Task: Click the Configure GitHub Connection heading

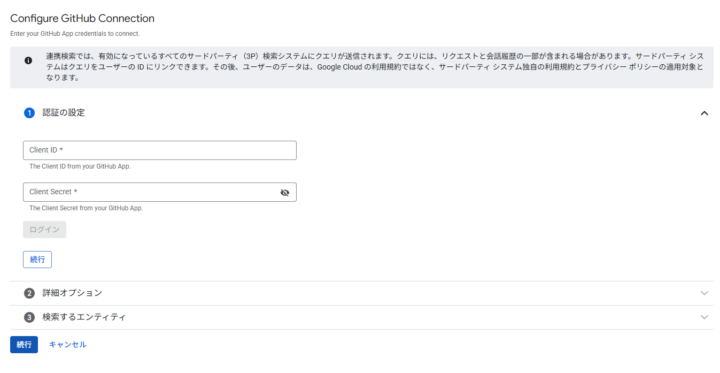Action: tap(82, 18)
